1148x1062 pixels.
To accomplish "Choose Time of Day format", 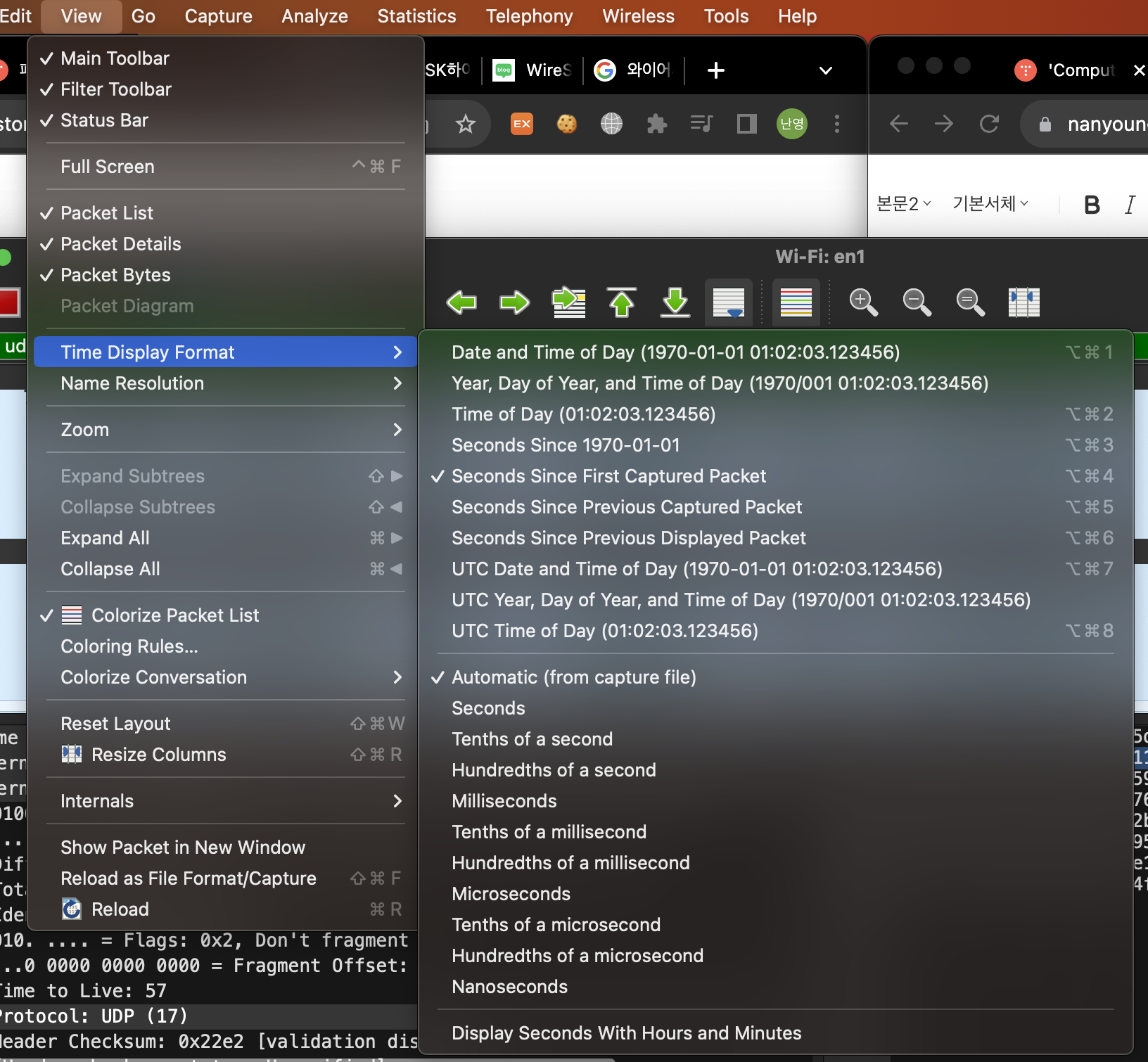I will click(775, 414).
